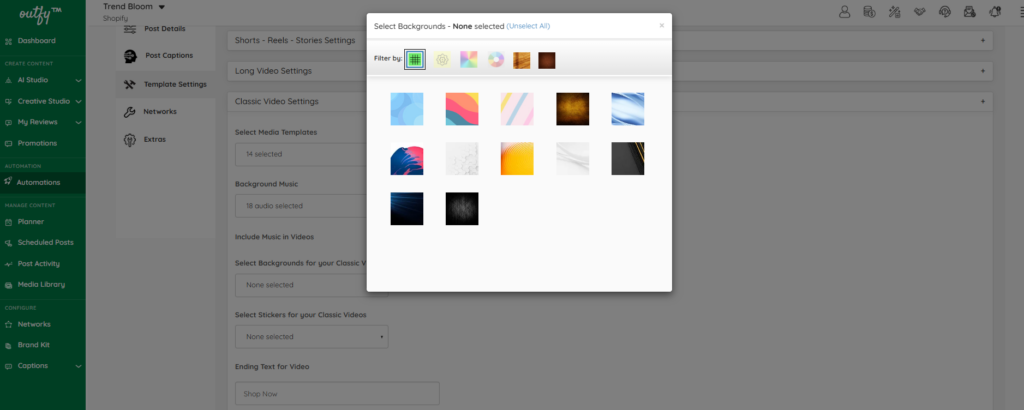
Task: Click the Shop Now ending text field
Action: tap(337, 394)
